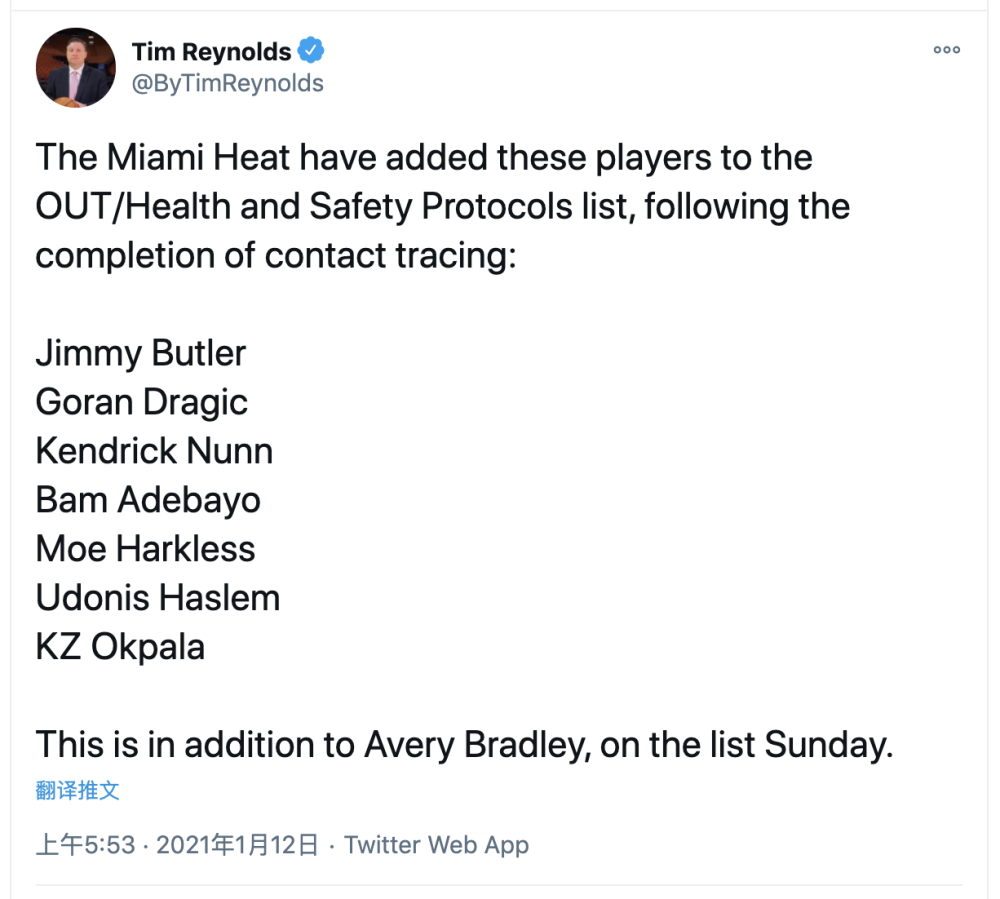
Task: Click the display name Tim Reynolds
Action: (x=212, y=51)
